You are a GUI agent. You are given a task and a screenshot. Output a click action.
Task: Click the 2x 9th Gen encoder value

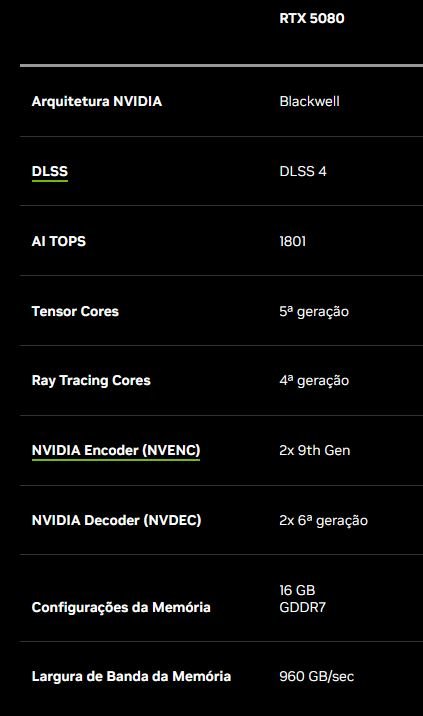coord(315,450)
